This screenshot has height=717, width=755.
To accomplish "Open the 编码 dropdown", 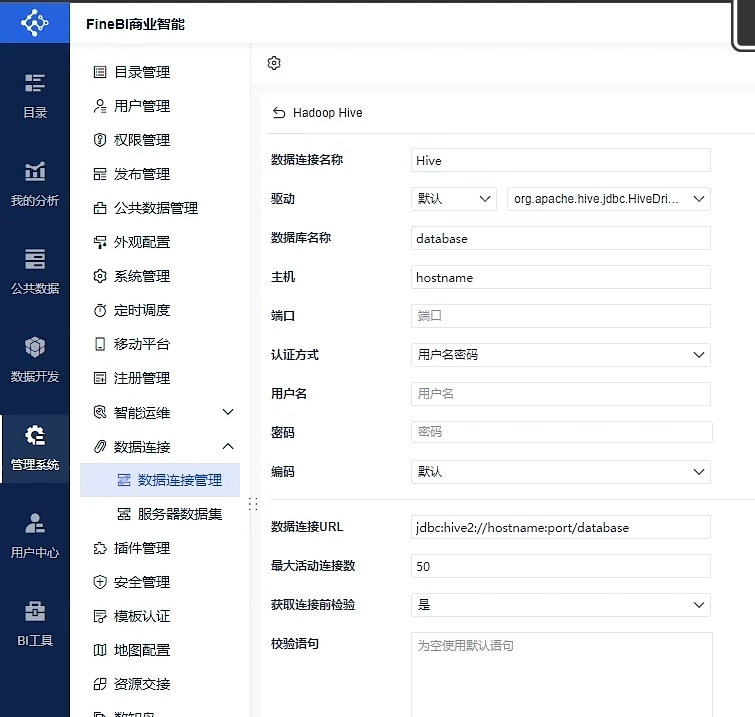I will coord(560,472).
